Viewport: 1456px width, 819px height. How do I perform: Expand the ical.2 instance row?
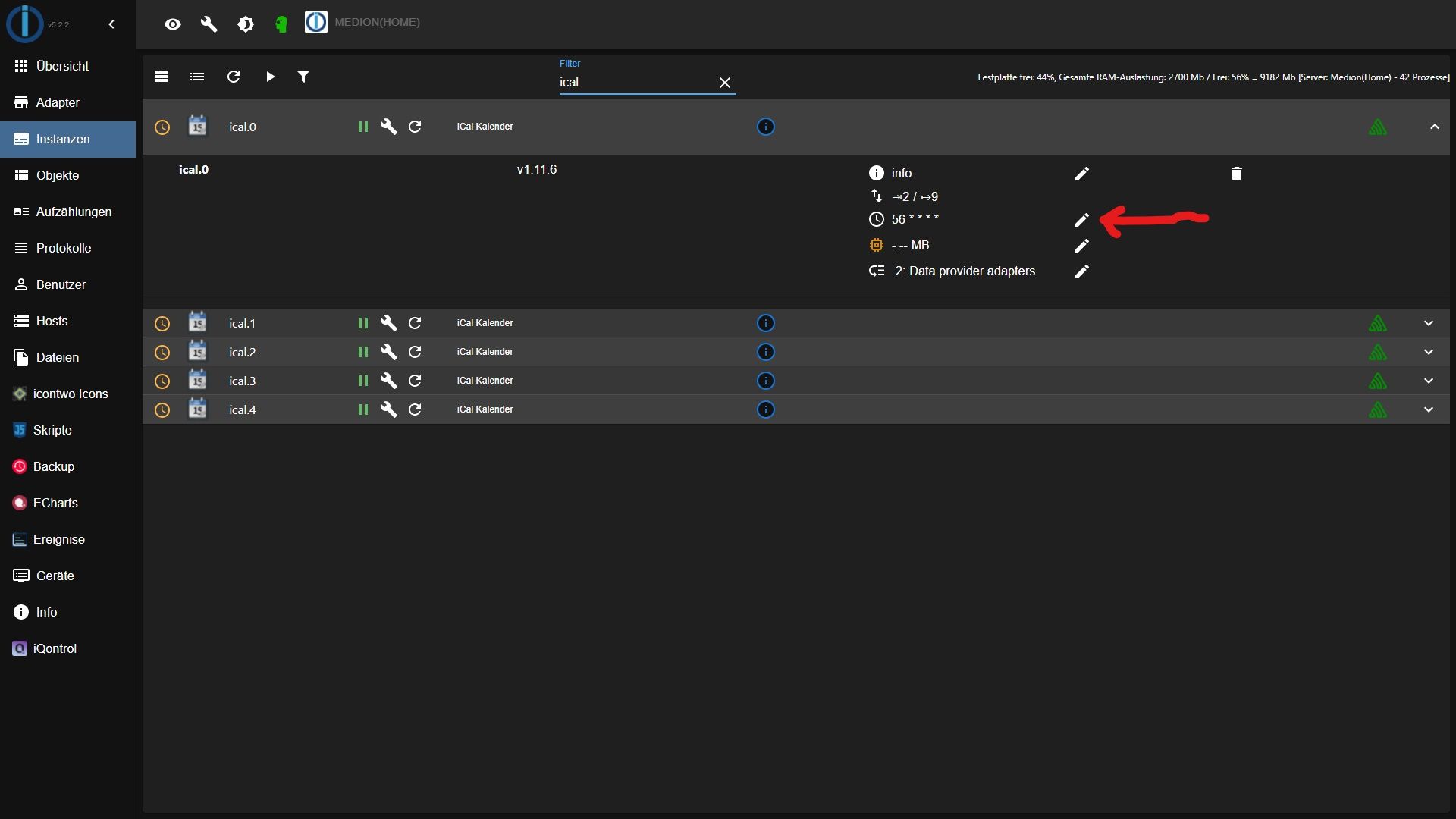(x=1429, y=352)
